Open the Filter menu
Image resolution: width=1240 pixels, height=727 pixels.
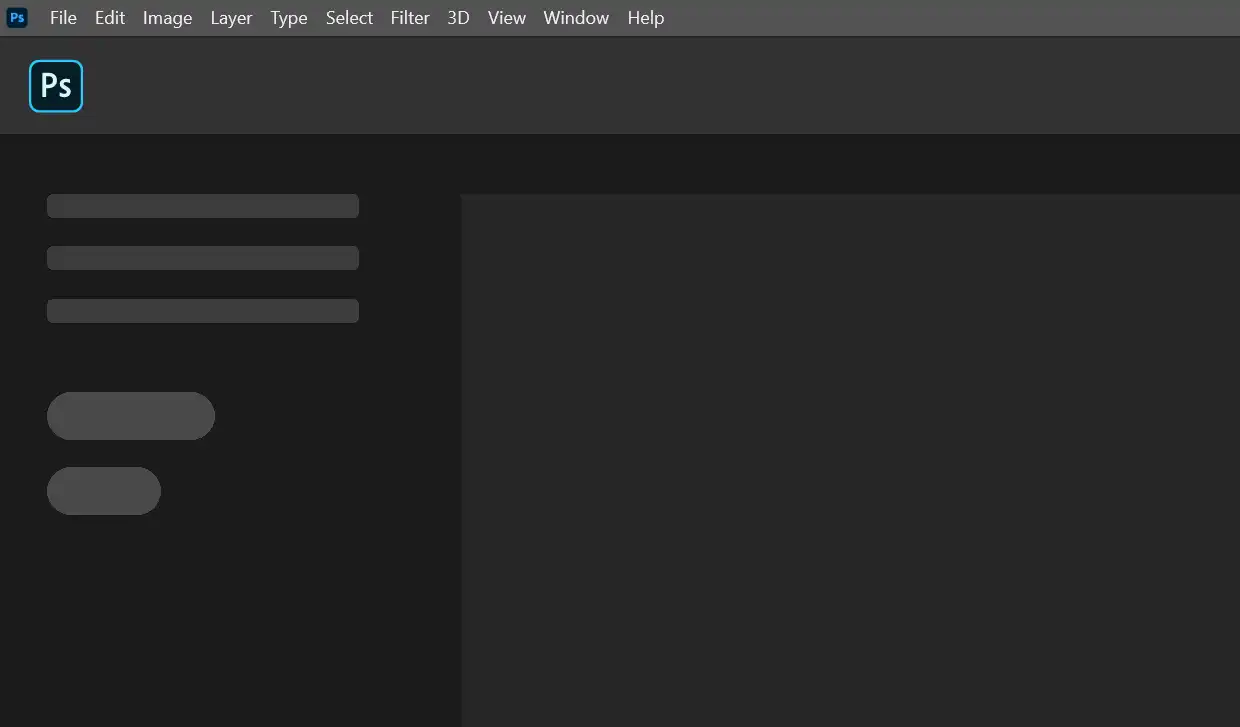[410, 18]
